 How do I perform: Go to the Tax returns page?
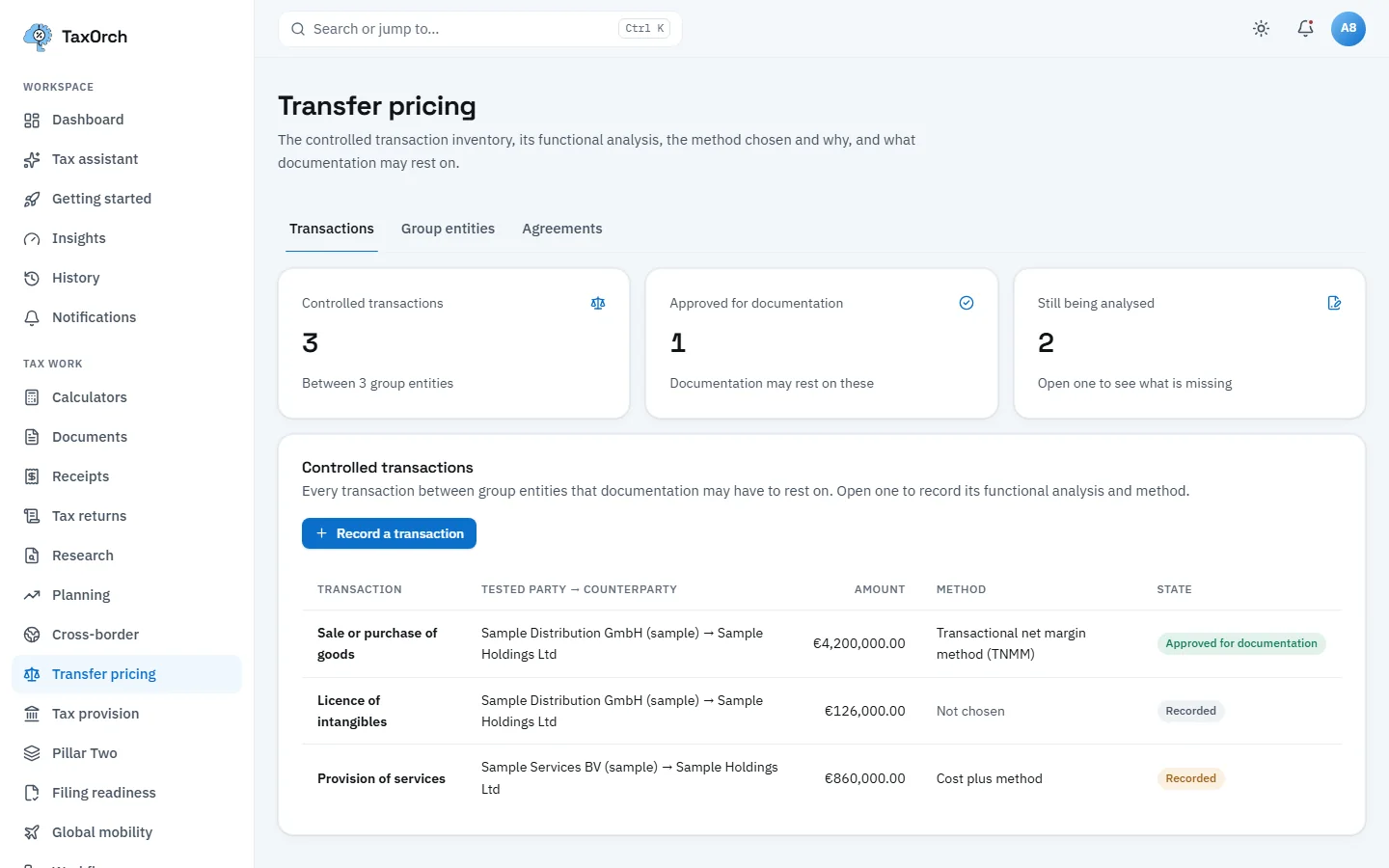pos(126,516)
